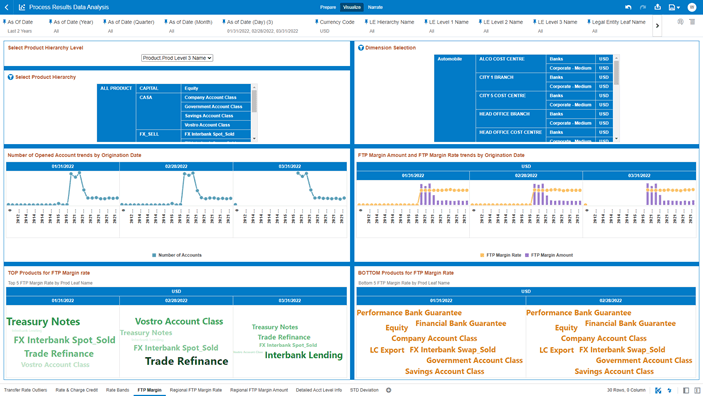The height and width of the screenshot is (396, 703).
Task: Add a new canvas tab
Action: [389, 390]
